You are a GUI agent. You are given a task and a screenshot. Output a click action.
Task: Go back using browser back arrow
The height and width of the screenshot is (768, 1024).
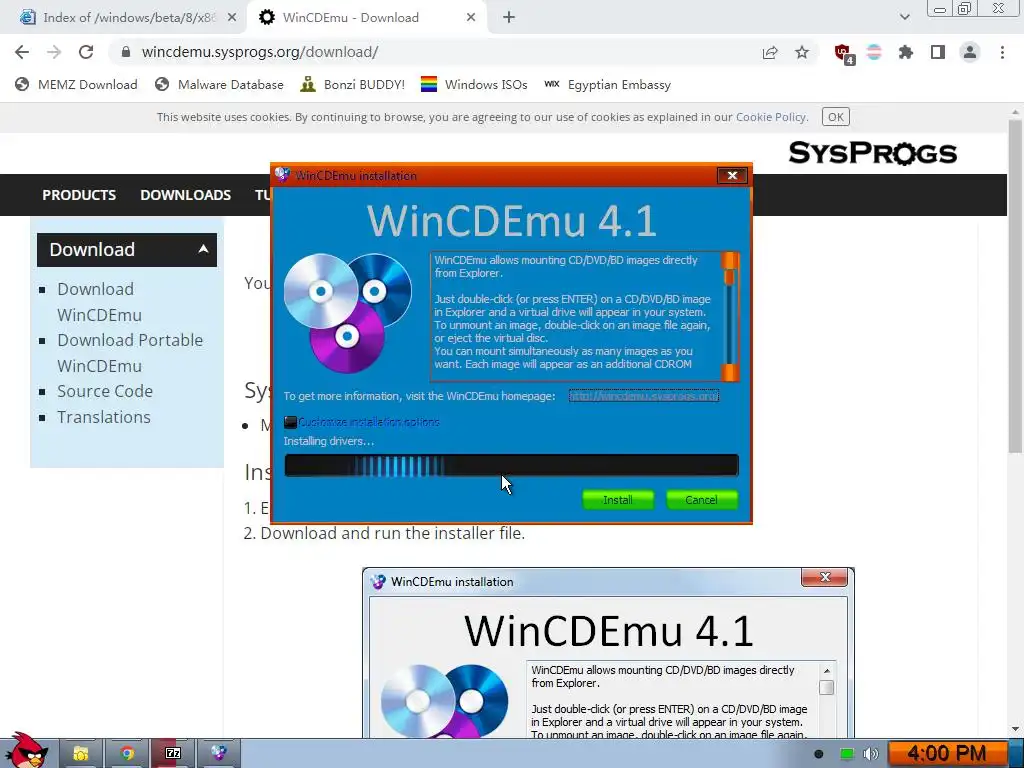coord(22,52)
